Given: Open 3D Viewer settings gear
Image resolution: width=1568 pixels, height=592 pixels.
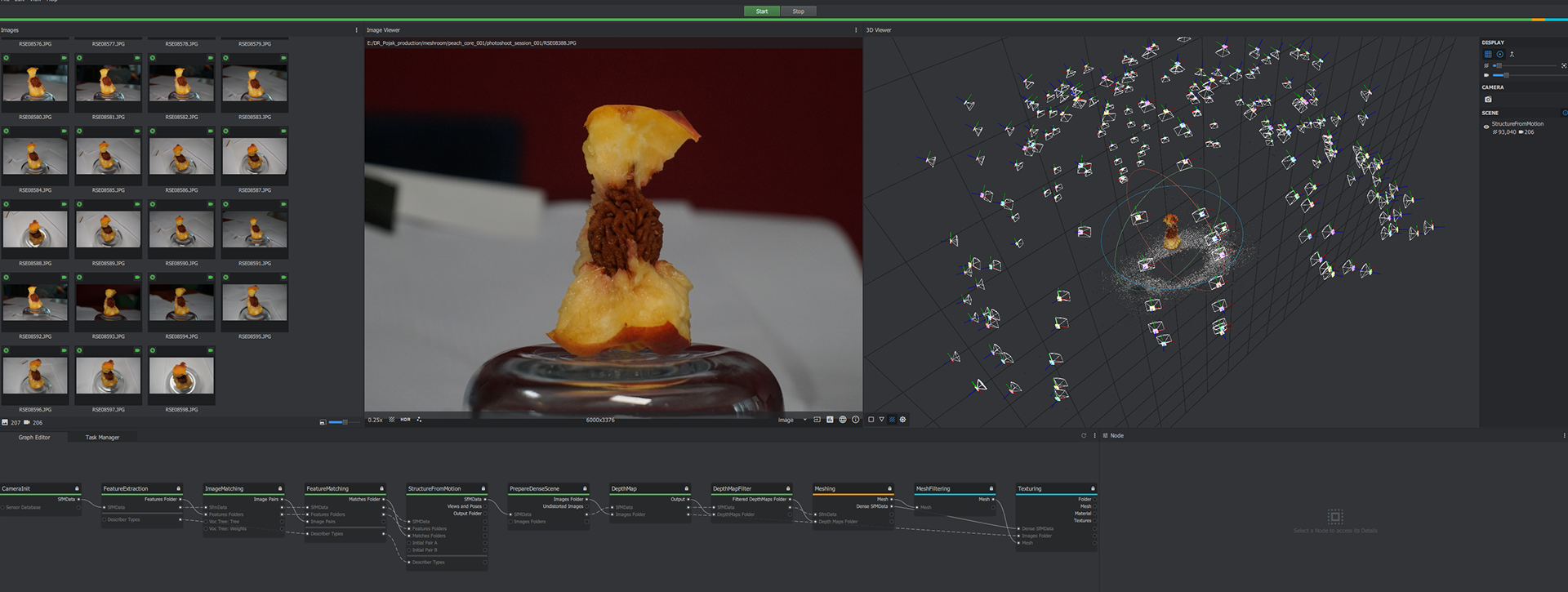Looking at the screenshot, I should pyautogui.click(x=902, y=420).
